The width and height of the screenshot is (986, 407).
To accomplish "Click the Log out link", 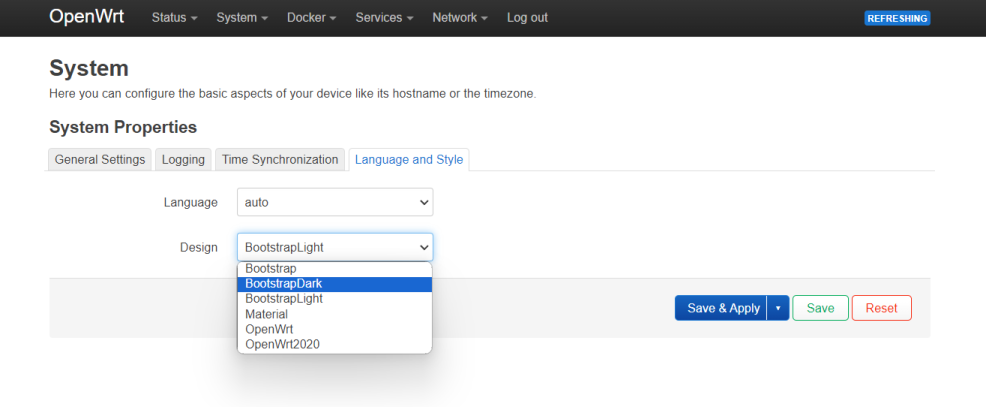I will [x=527, y=18].
